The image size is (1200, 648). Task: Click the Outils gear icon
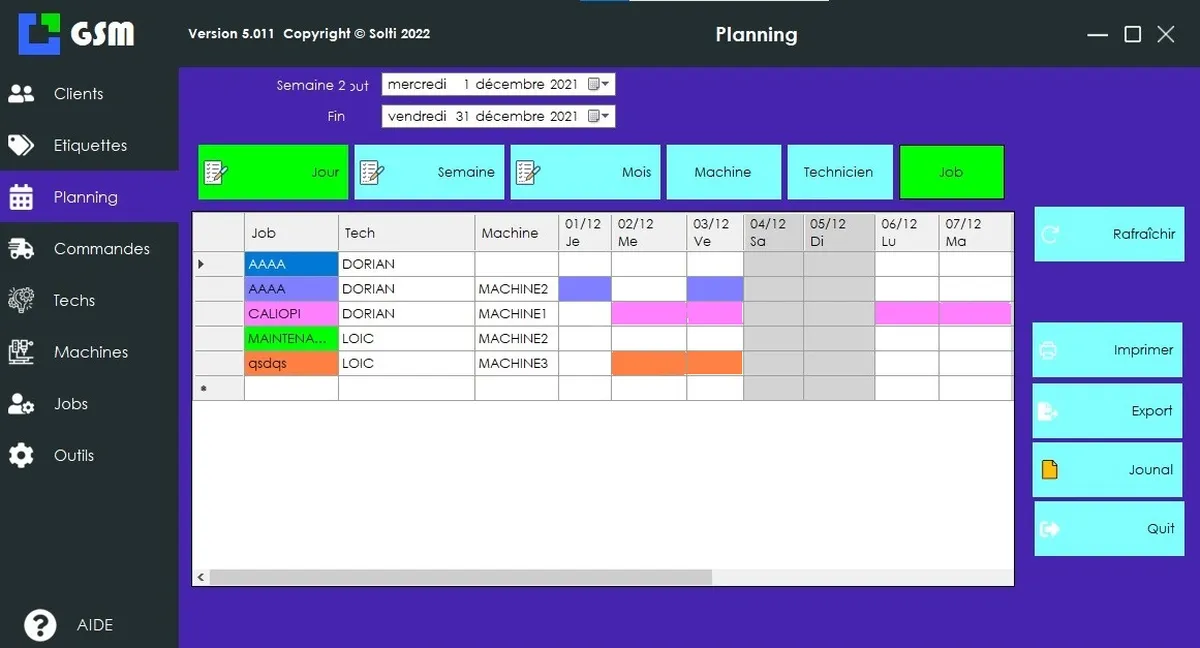click(x=21, y=456)
